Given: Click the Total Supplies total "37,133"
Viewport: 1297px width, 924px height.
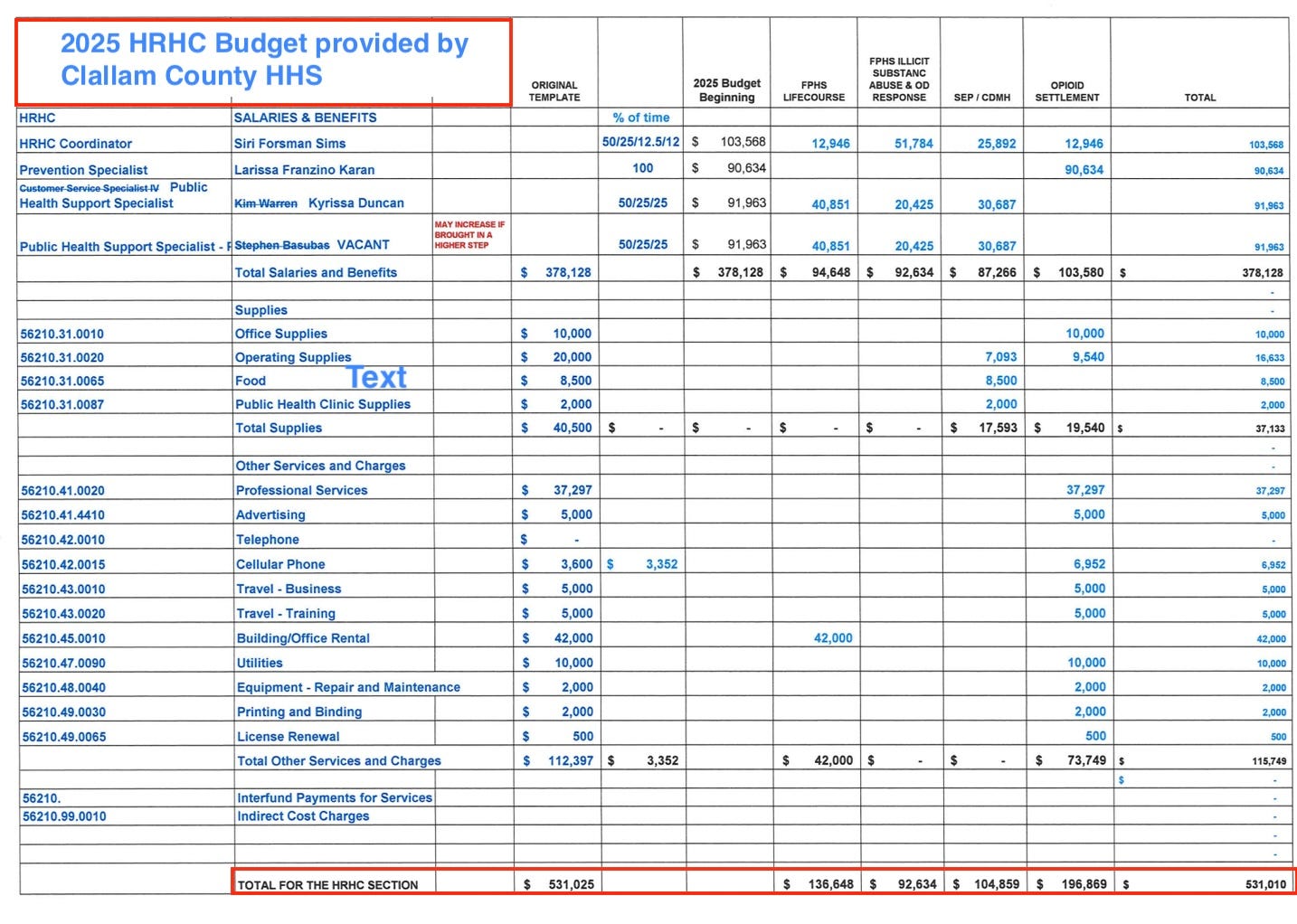Looking at the screenshot, I should 1270,429.
